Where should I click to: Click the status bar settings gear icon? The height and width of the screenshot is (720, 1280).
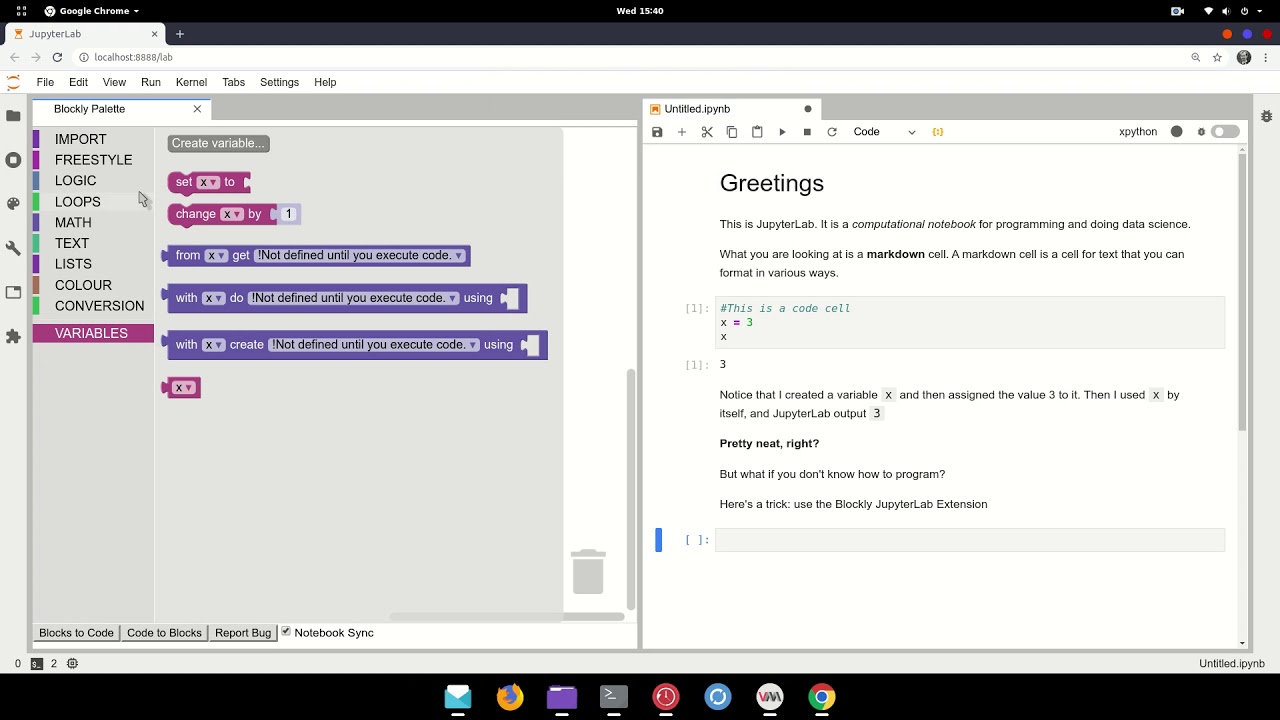(72, 663)
